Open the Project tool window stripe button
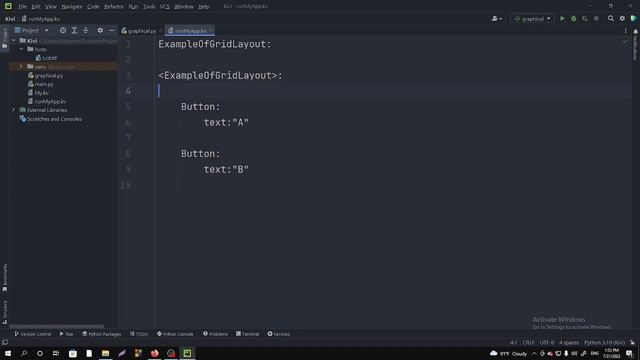The height and width of the screenshot is (360, 640). [4, 39]
